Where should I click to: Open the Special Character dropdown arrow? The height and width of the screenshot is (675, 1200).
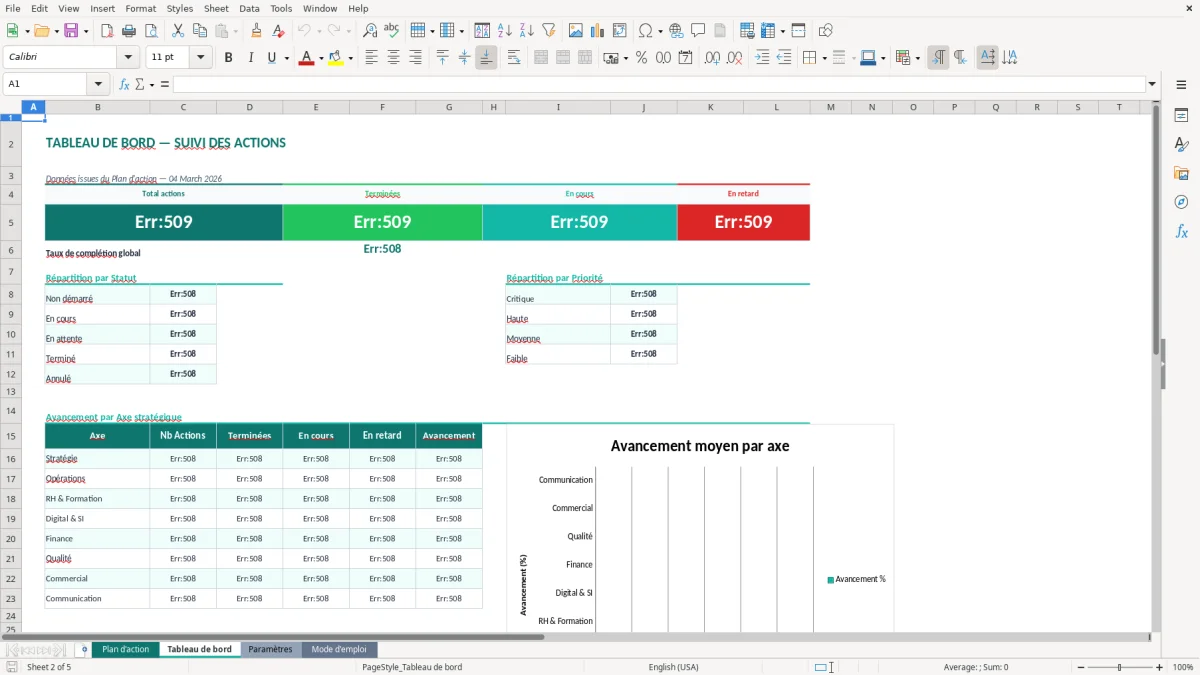660,31
